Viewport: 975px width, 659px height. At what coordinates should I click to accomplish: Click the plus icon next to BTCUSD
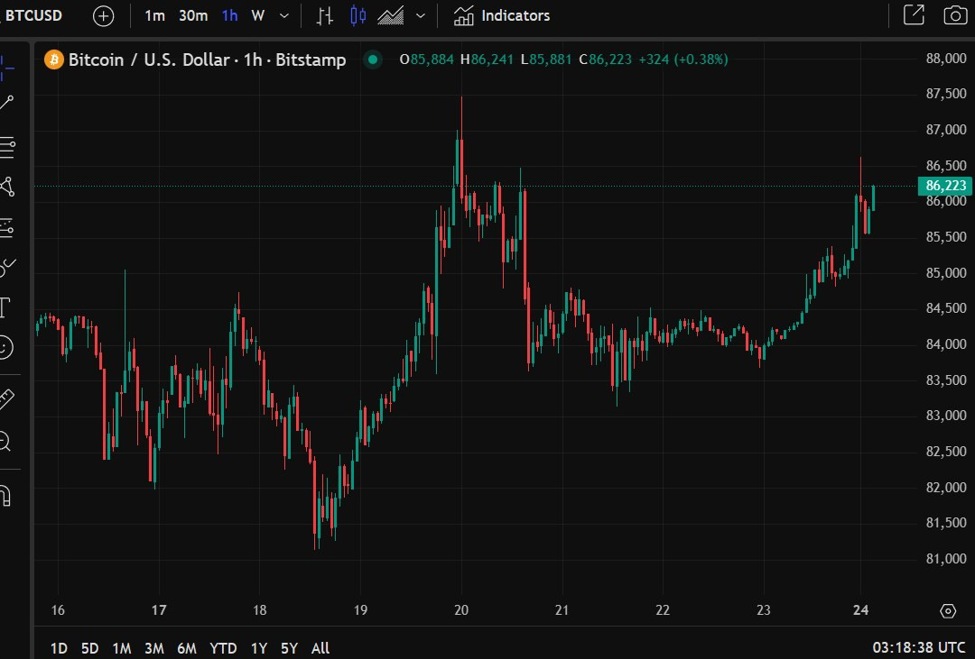pos(103,15)
